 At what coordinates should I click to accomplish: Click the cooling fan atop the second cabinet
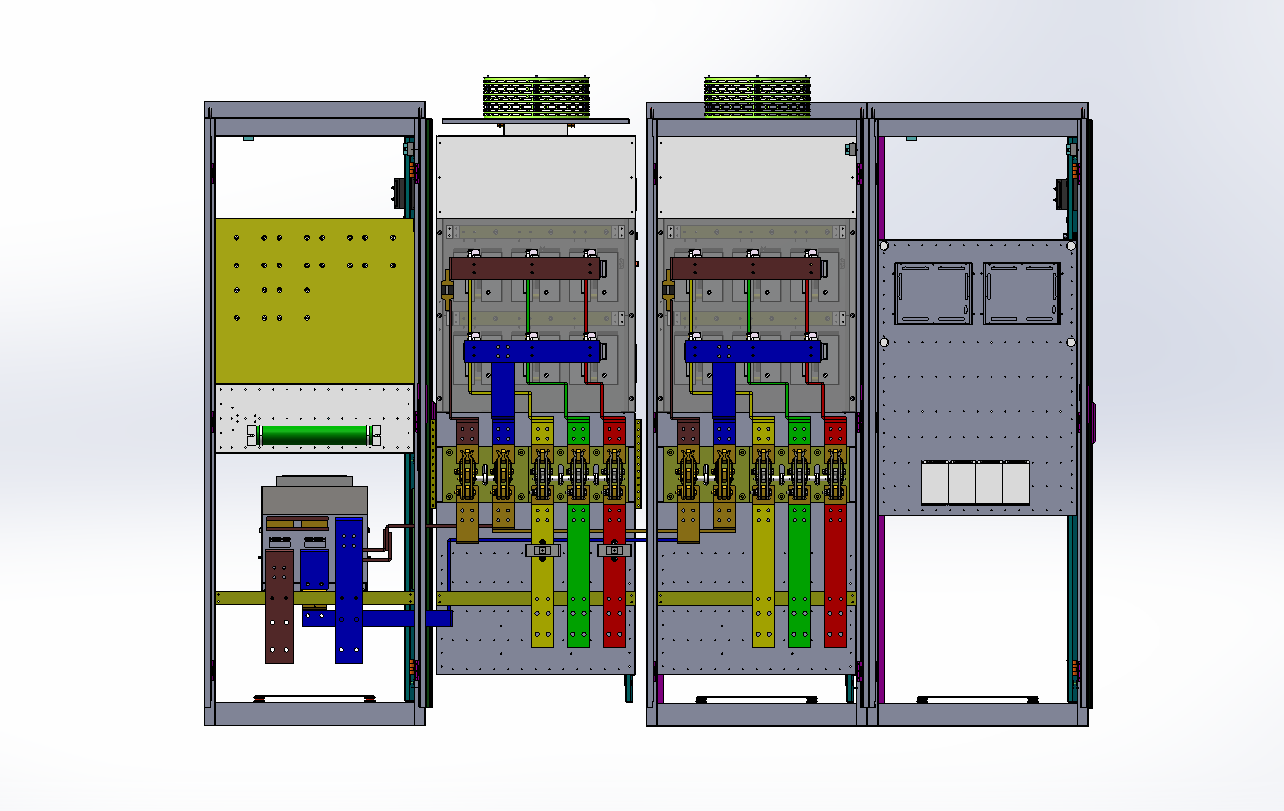point(535,97)
